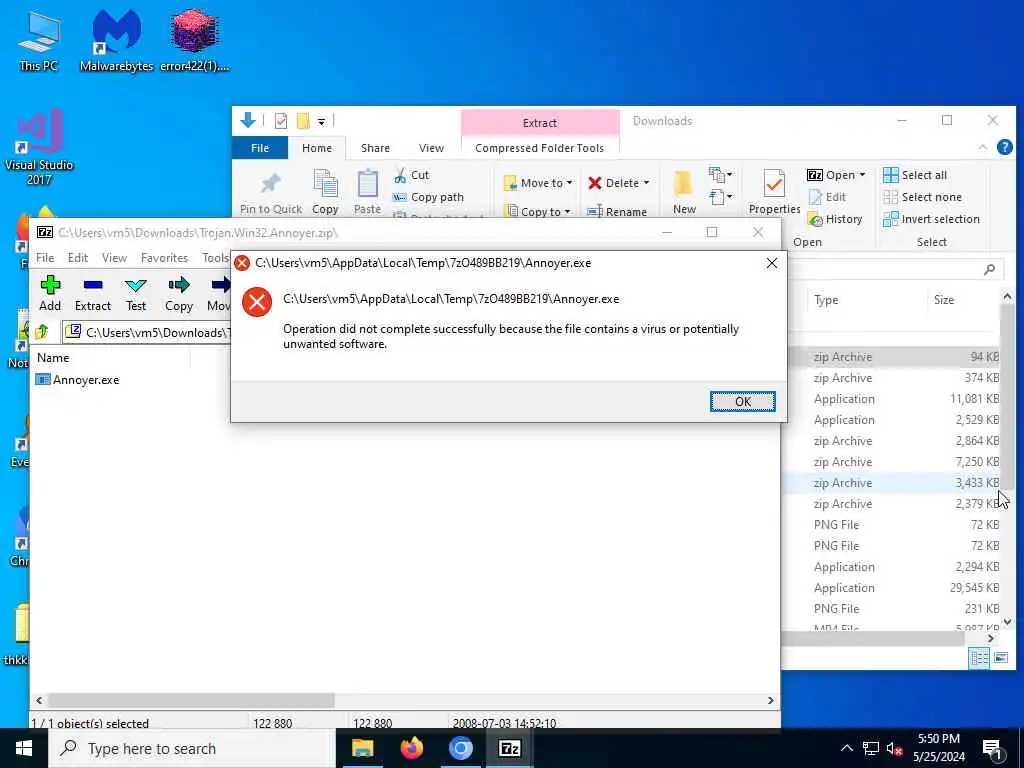Click the 7-Zip address path field
The image size is (1024, 768).
pos(147,332)
